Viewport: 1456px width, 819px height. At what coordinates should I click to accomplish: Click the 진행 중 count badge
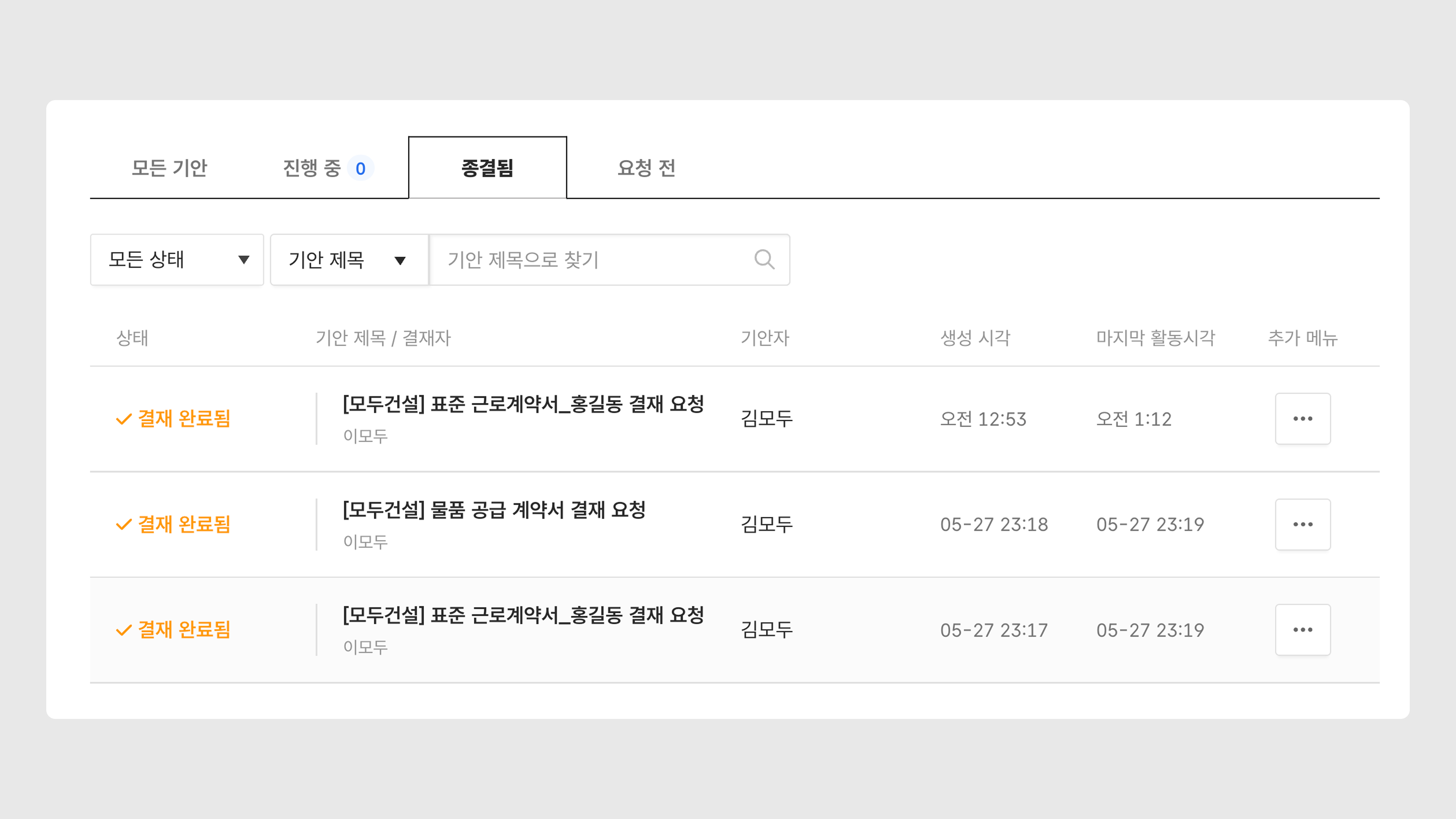[x=360, y=168]
